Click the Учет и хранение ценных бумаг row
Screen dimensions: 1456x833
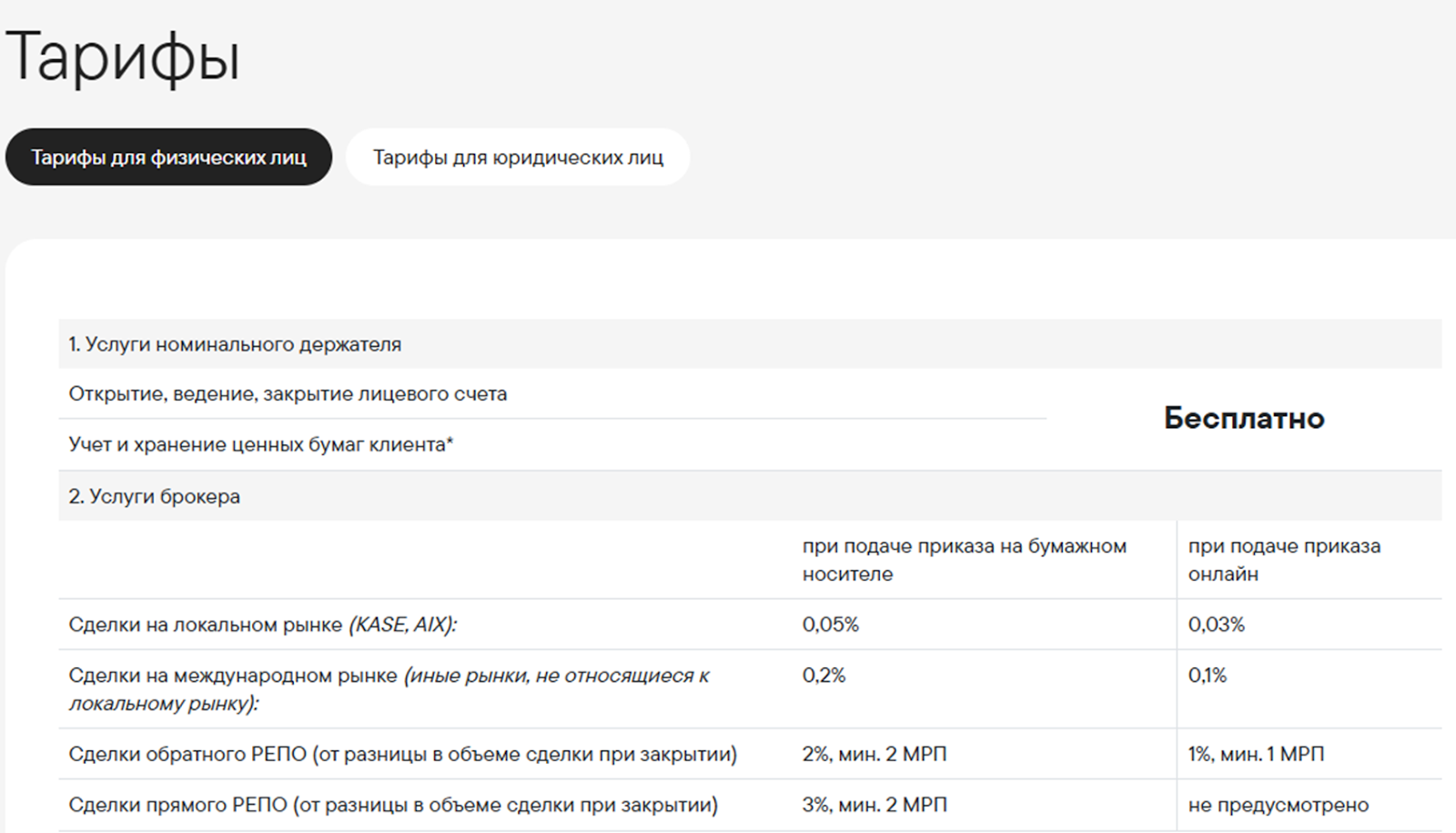pyautogui.click(x=260, y=444)
